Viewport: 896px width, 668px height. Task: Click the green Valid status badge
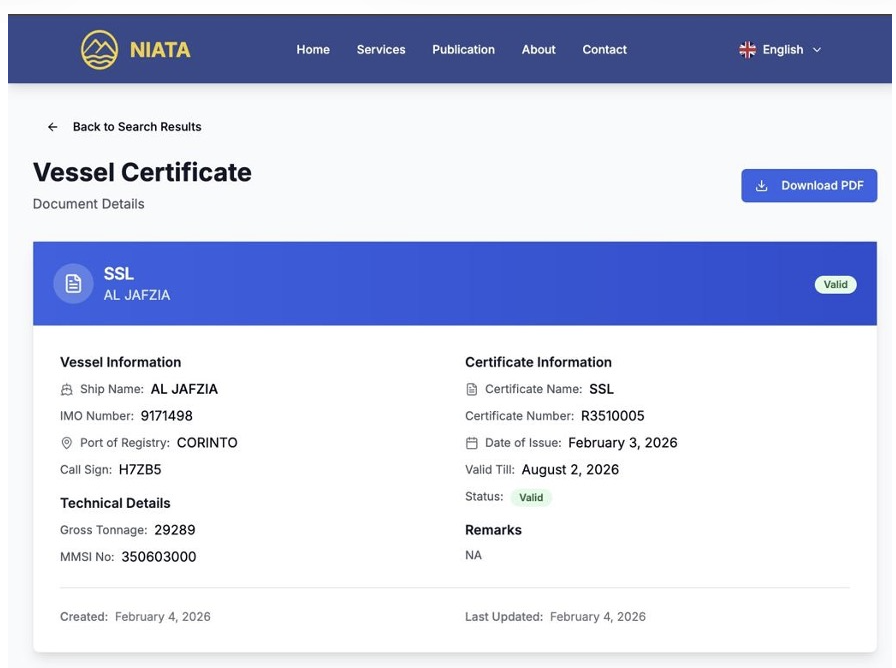(531, 497)
